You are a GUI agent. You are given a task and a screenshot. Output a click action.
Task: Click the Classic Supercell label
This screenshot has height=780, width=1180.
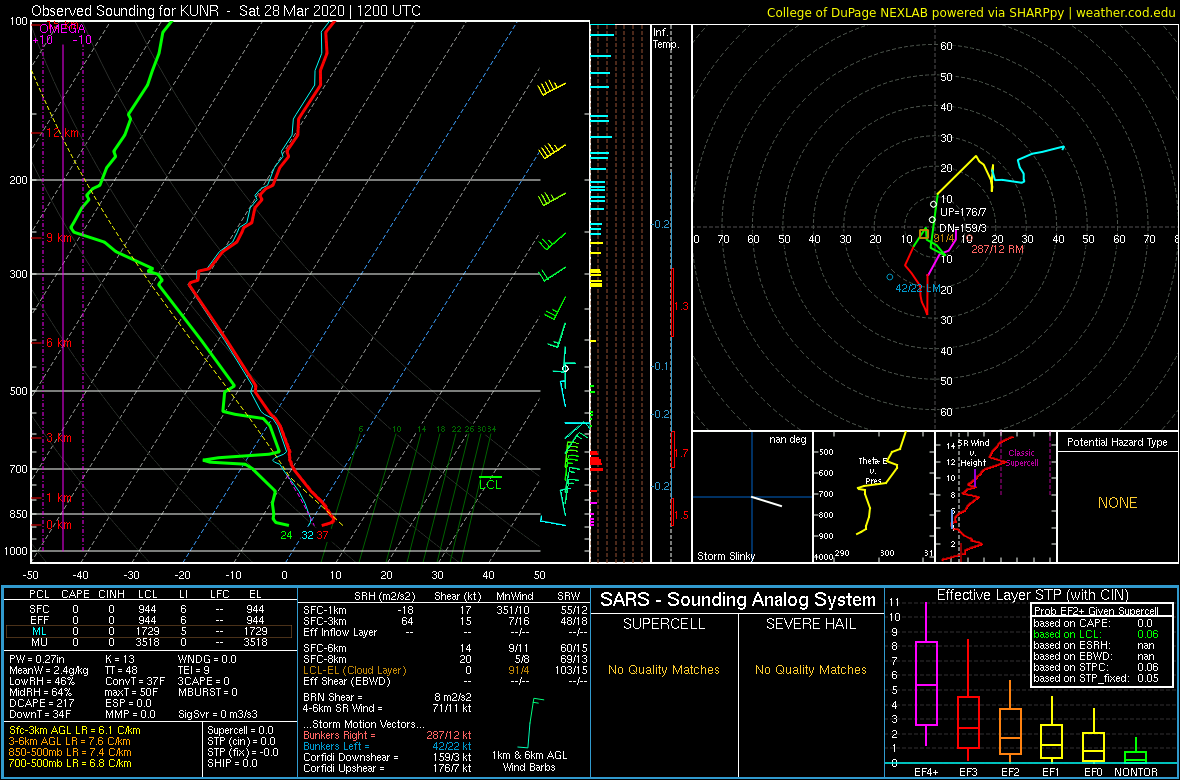[1023, 458]
